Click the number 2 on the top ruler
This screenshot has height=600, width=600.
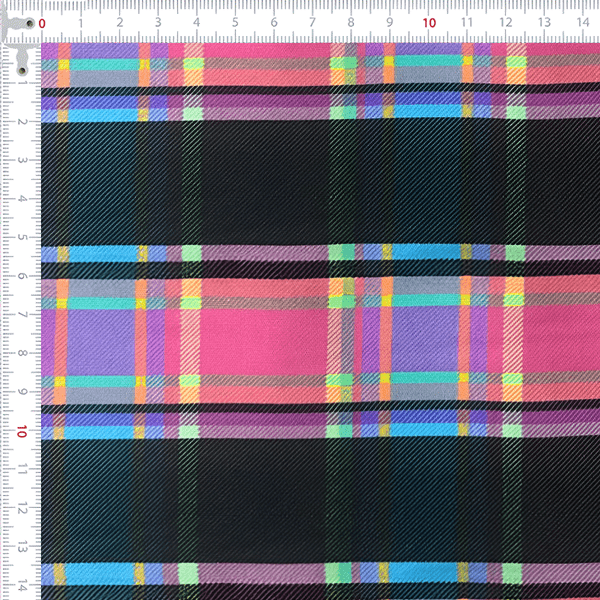pyautogui.click(x=120, y=23)
